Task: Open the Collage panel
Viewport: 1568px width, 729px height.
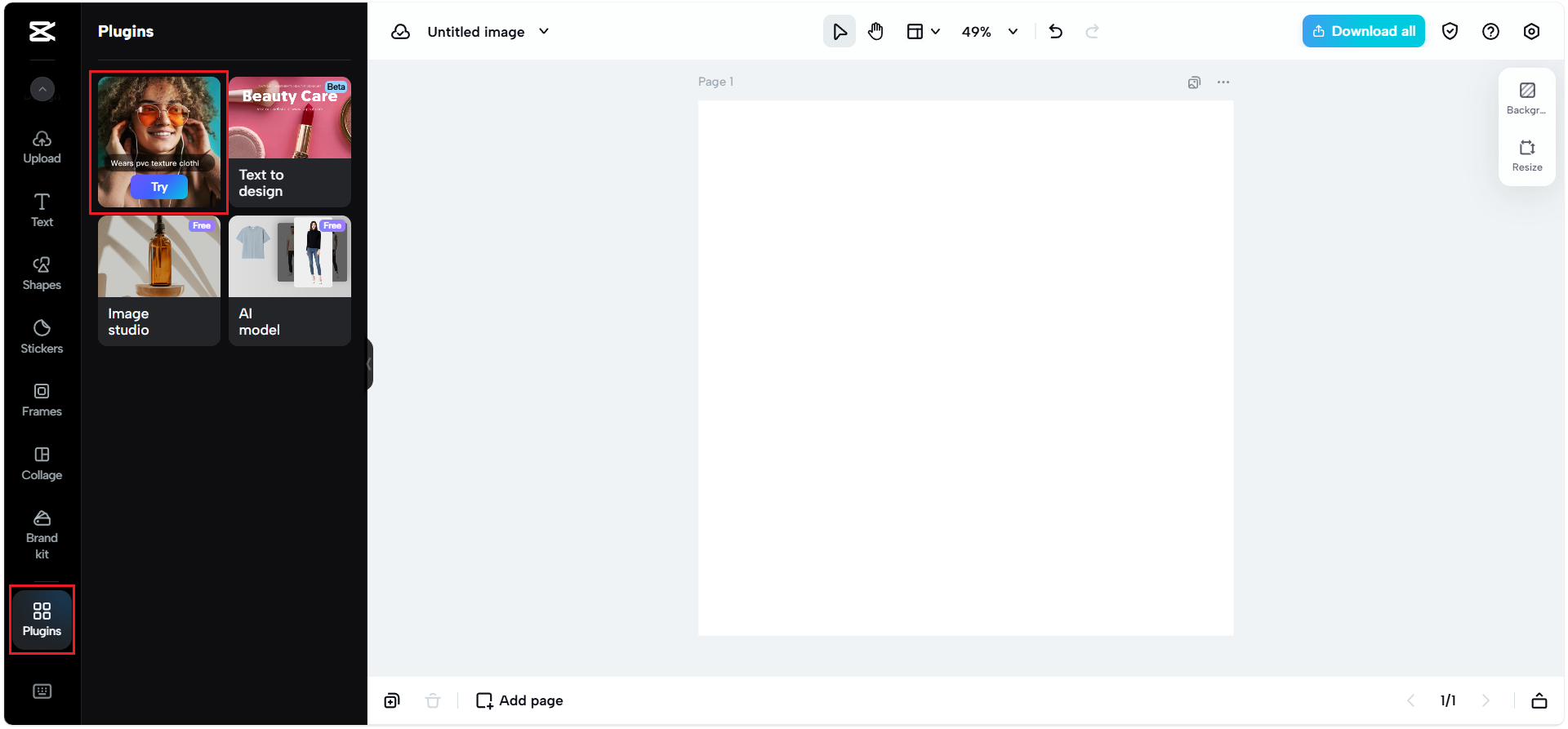Action: [42, 463]
